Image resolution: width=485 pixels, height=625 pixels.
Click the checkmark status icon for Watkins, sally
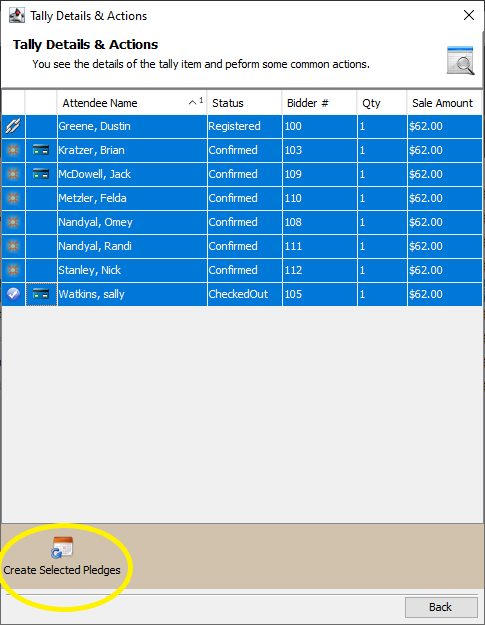click(13, 294)
